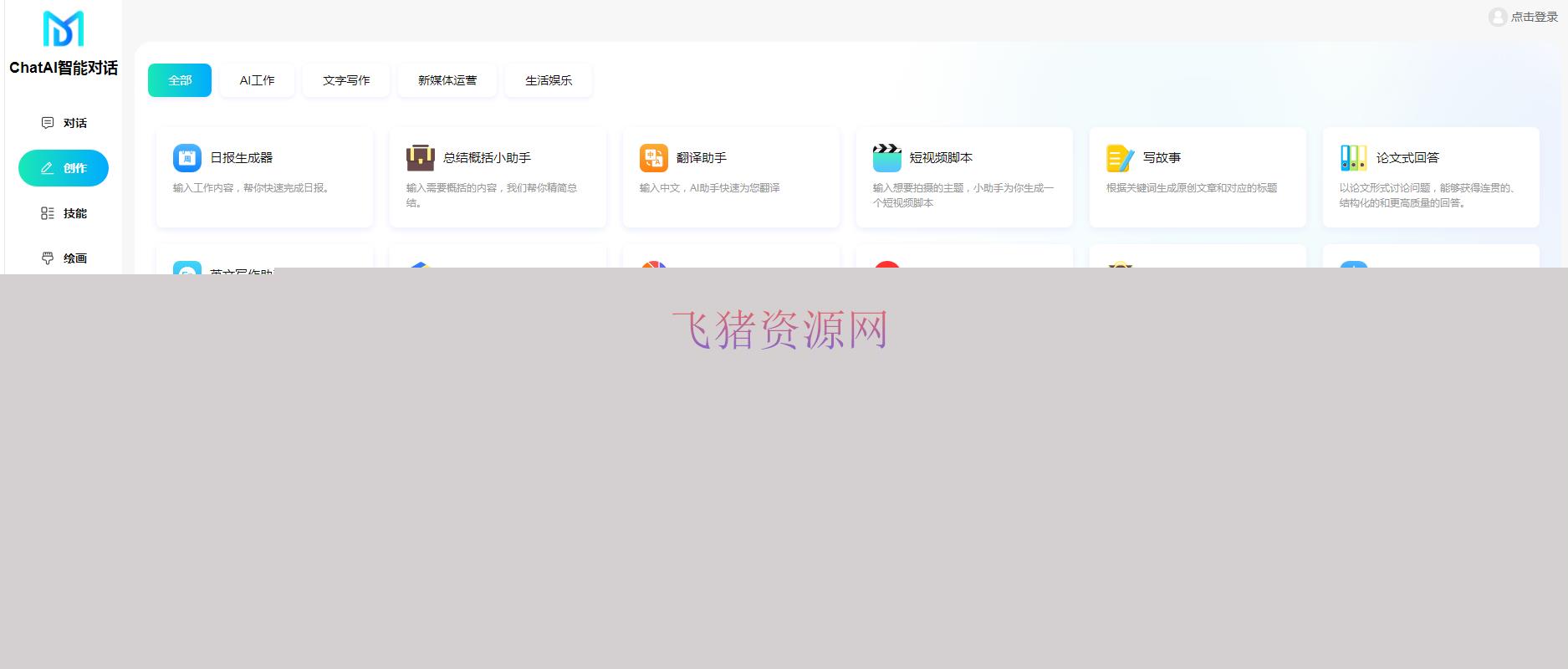The image size is (1568, 669).
Task: Open the 论文式回答 card title
Action: tap(1408, 157)
